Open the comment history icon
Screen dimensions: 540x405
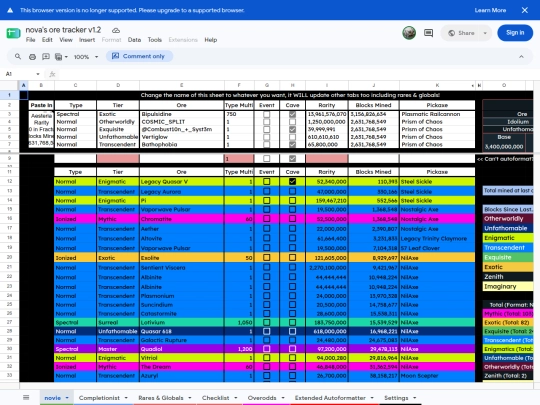tap(428, 33)
